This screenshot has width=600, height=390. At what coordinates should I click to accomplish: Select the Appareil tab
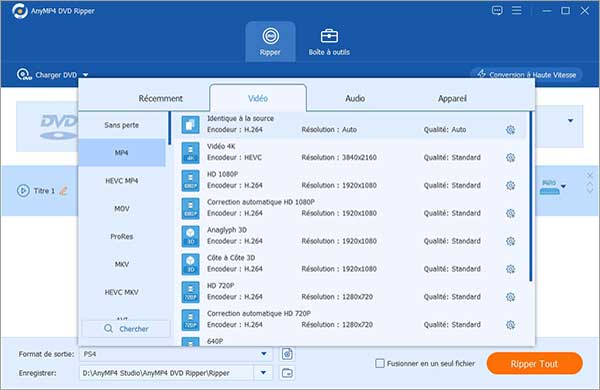452,98
